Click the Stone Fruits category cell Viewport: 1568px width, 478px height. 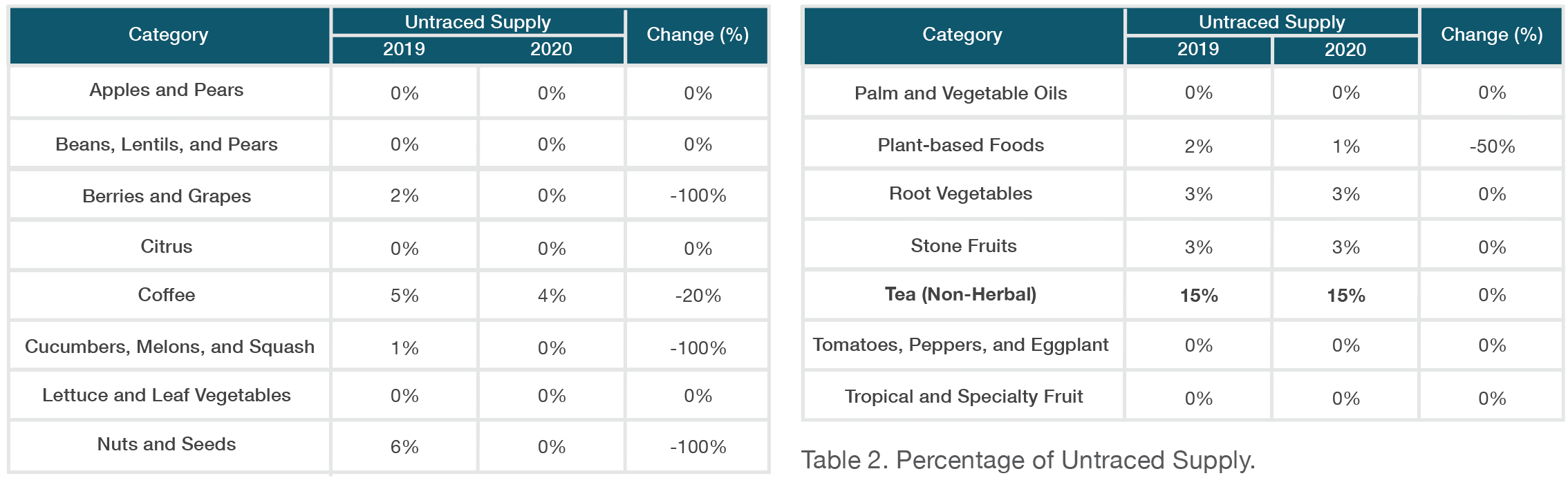963,245
